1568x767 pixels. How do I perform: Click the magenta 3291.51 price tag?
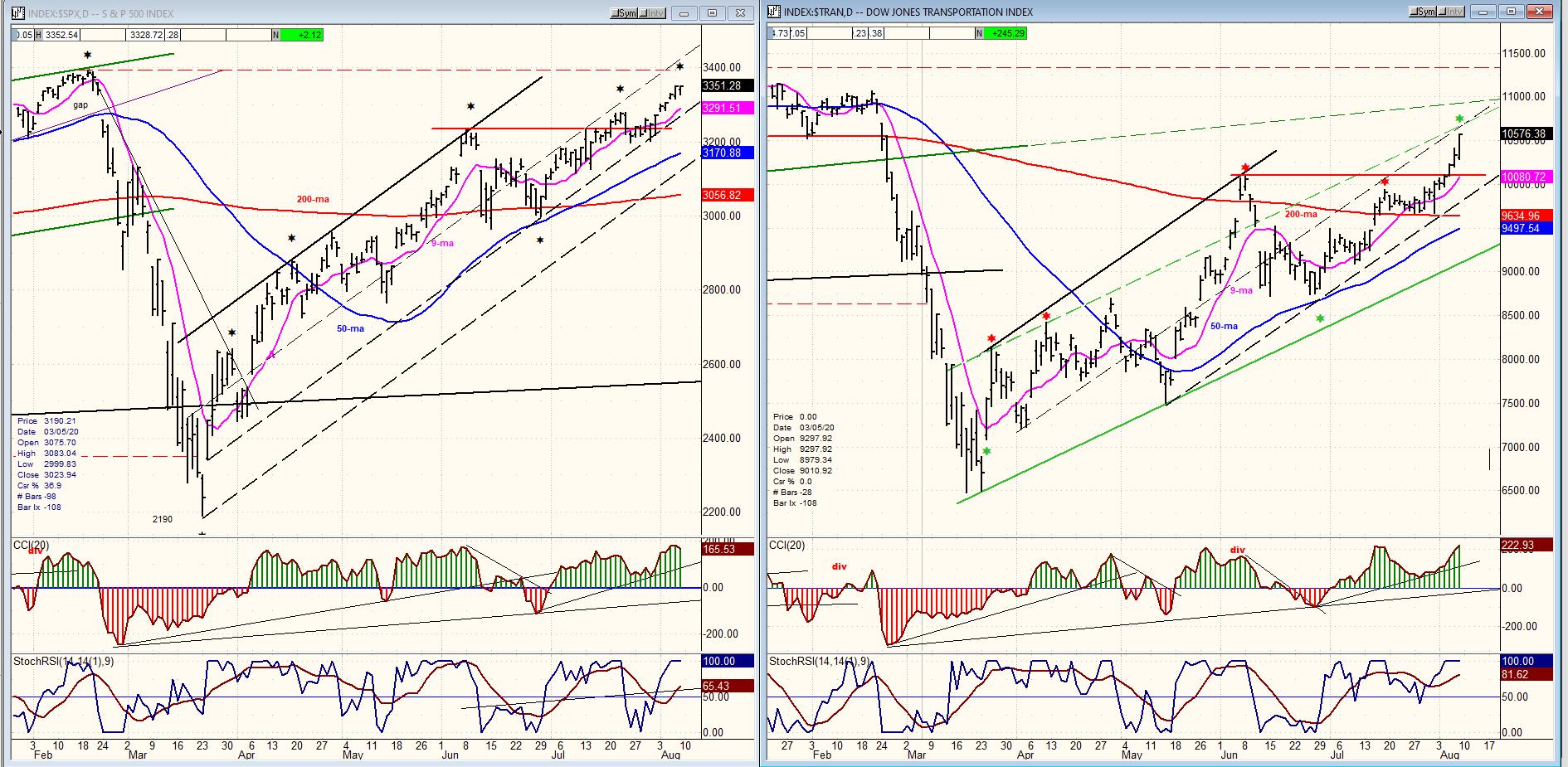[x=727, y=108]
